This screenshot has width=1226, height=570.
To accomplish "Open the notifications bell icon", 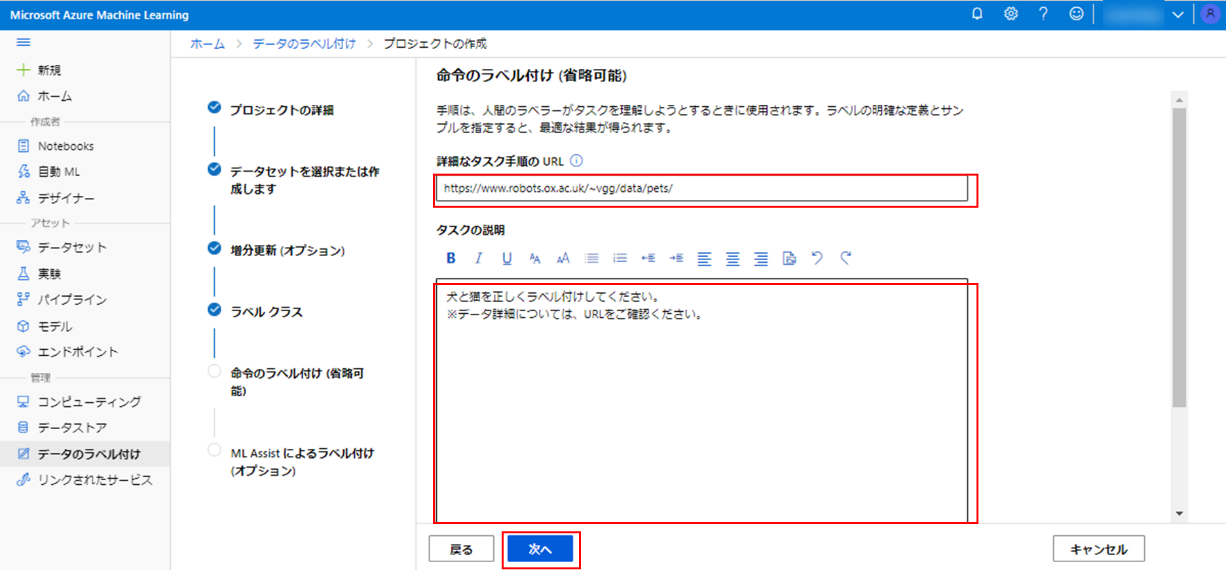I will pyautogui.click(x=977, y=14).
